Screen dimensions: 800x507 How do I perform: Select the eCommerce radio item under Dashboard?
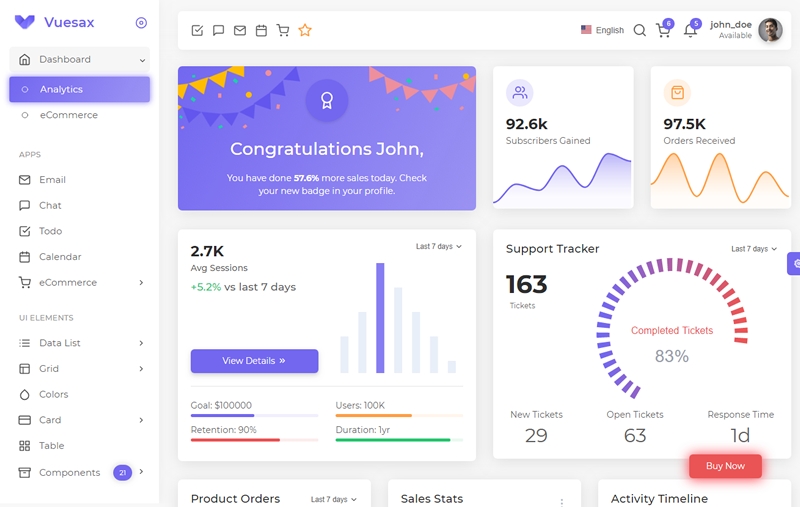click(x=80, y=115)
